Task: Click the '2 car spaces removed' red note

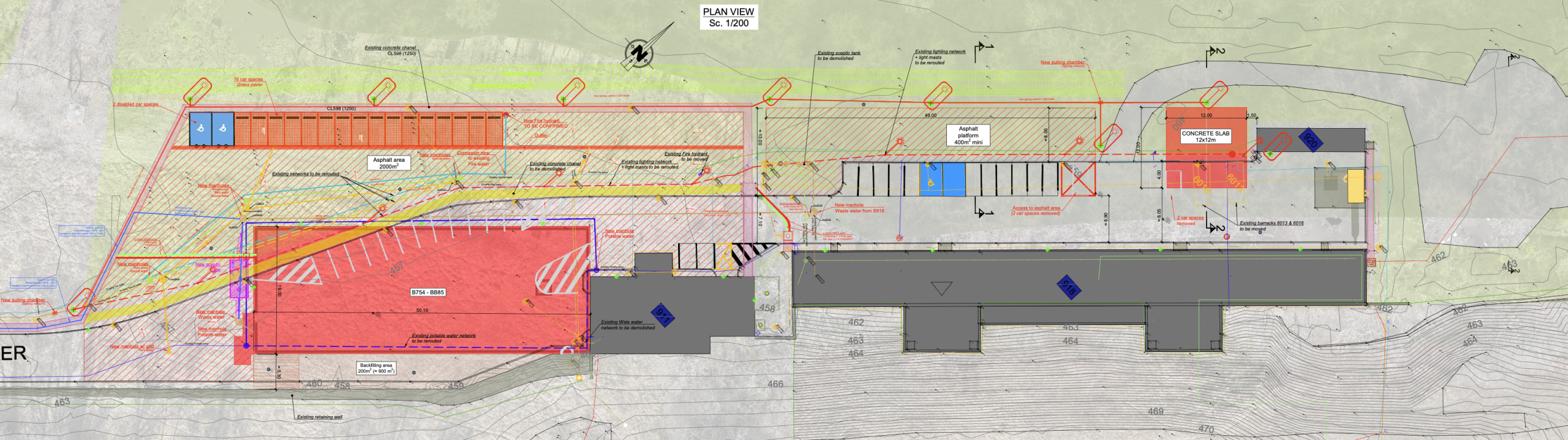Action: coord(1189,221)
